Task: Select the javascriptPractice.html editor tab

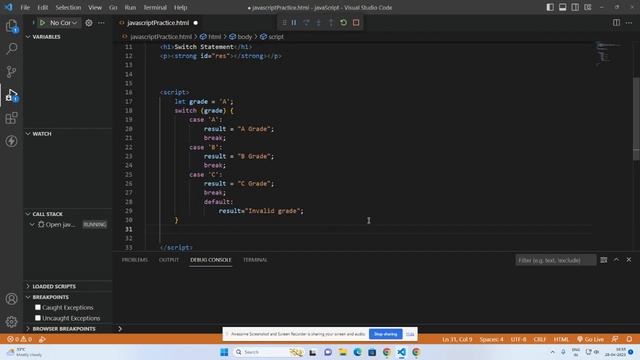Action: 158,23
